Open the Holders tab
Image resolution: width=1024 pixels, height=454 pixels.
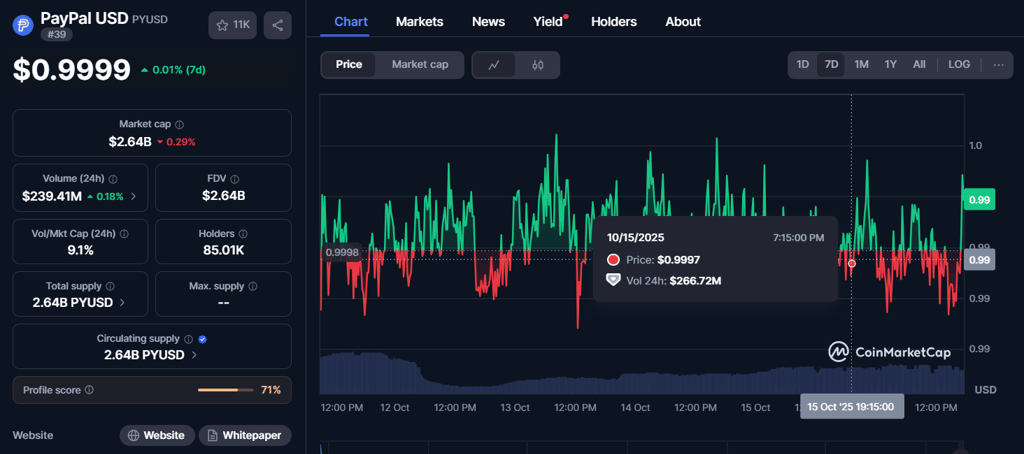point(614,22)
